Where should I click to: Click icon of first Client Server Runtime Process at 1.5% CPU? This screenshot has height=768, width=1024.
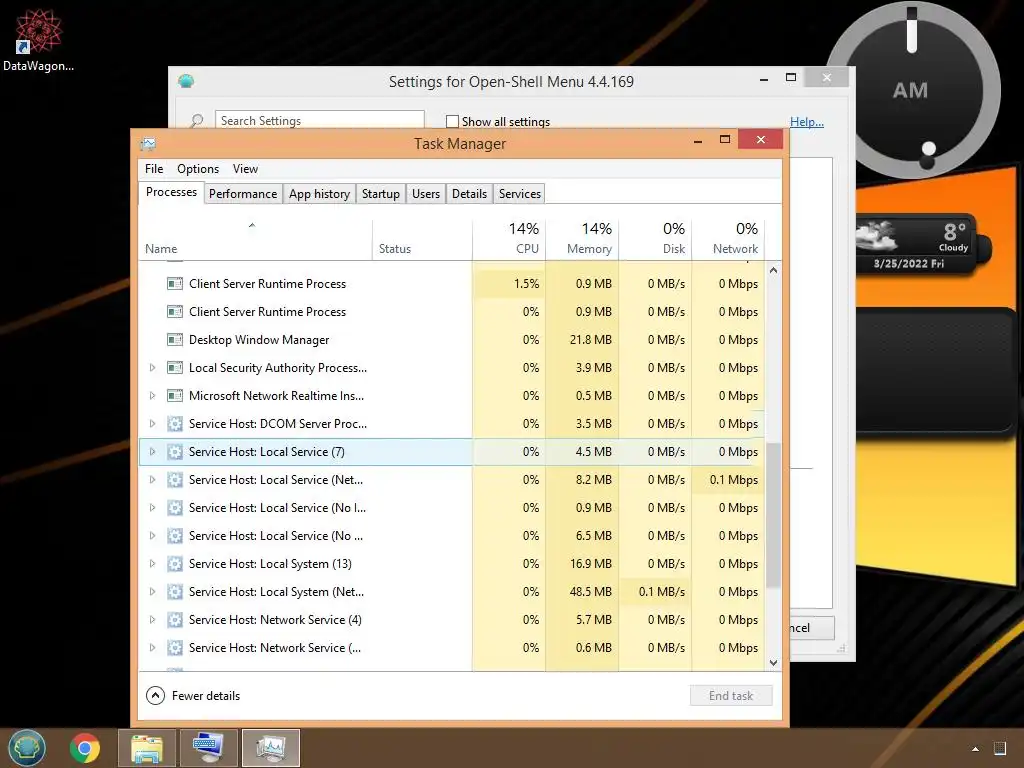(x=174, y=283)
